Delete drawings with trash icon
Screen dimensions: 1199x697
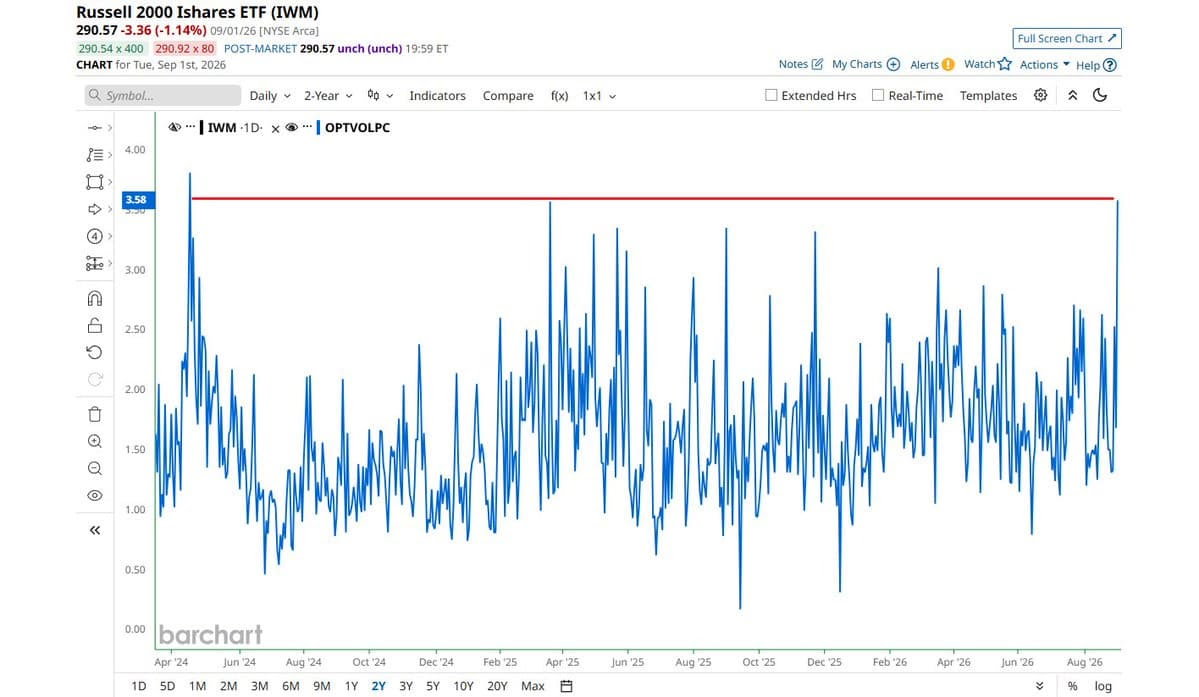pyautogui.click(x=95, y=414)
